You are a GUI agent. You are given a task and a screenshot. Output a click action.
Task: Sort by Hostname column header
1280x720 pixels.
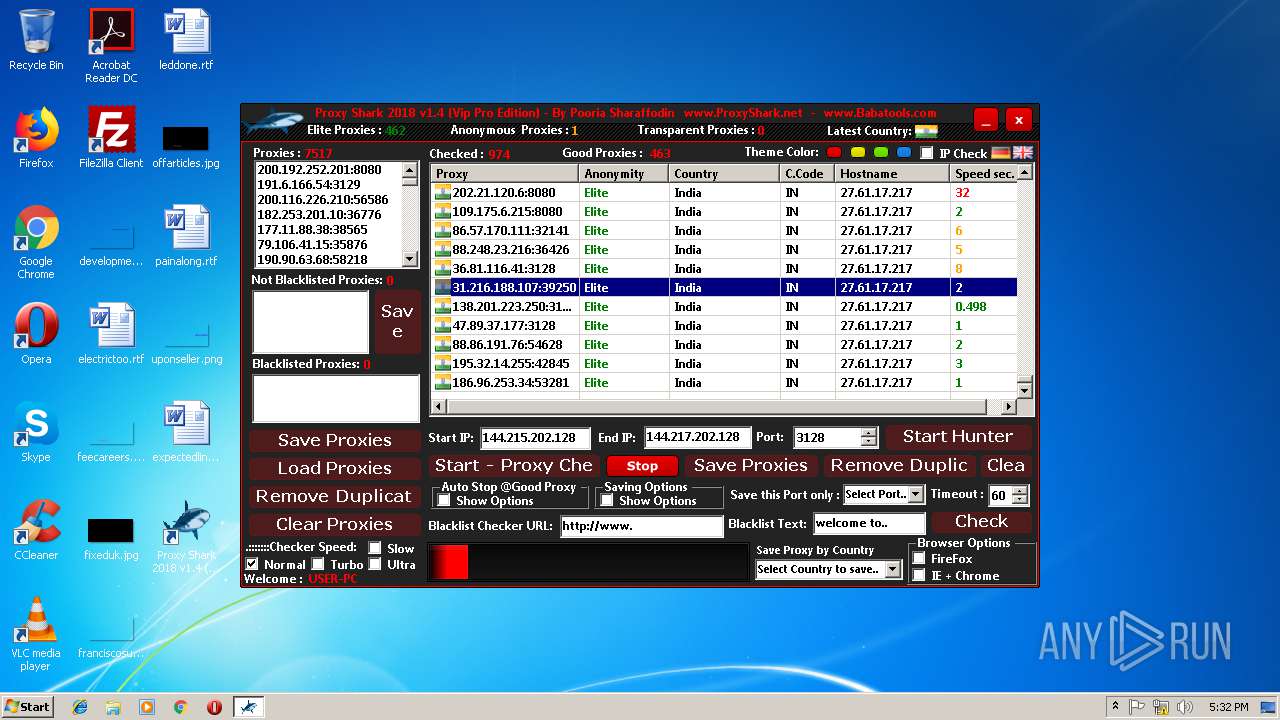(x=892, y=174)
